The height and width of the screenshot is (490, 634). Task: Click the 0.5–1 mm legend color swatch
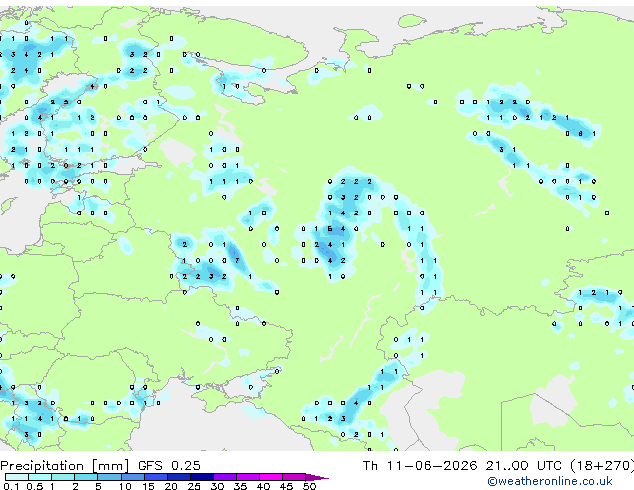point(40,477)
